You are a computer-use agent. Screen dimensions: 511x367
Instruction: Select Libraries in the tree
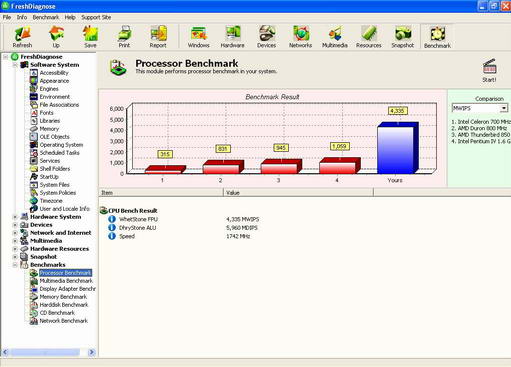point(50,121)
